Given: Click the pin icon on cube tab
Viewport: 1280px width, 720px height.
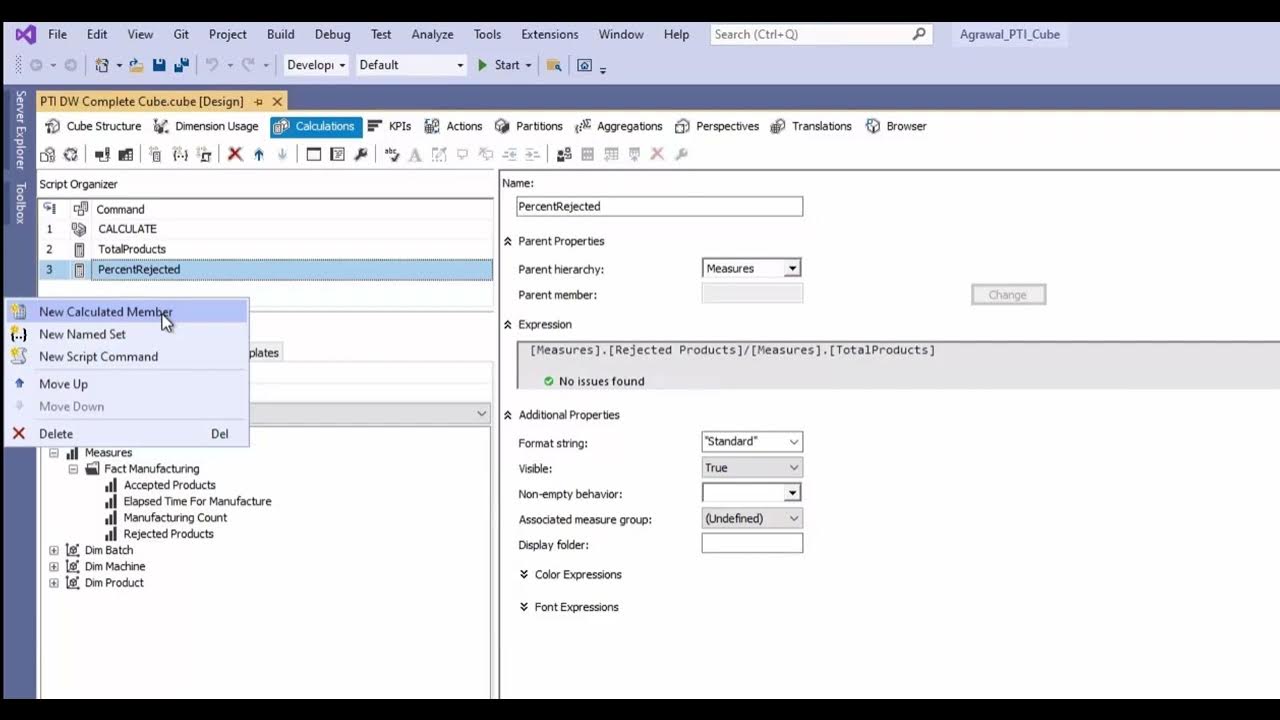Looking at the screenshot, I should tap(258, 101).
